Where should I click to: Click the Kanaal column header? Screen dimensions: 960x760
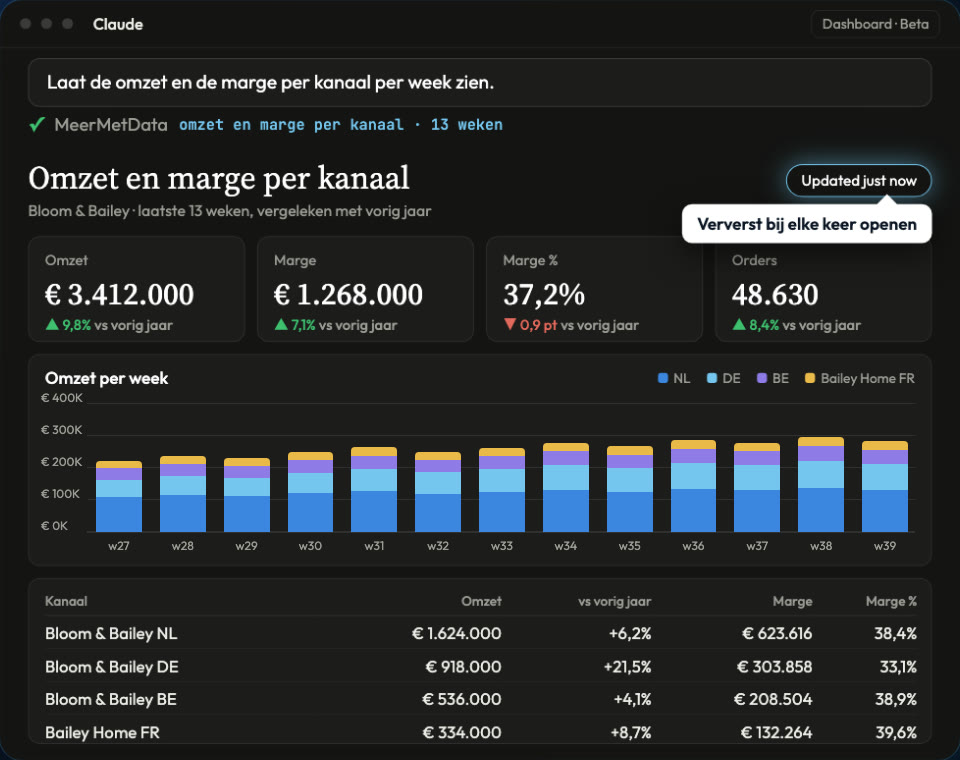pyautogui.click(x=66, y=601)
